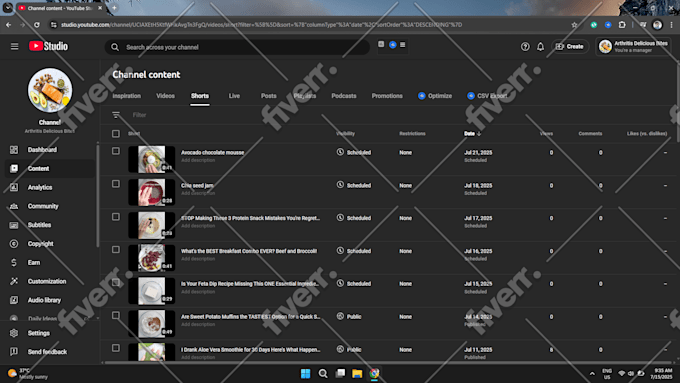Click the Create button
680x383 pixels.
[x=569, y=46]
